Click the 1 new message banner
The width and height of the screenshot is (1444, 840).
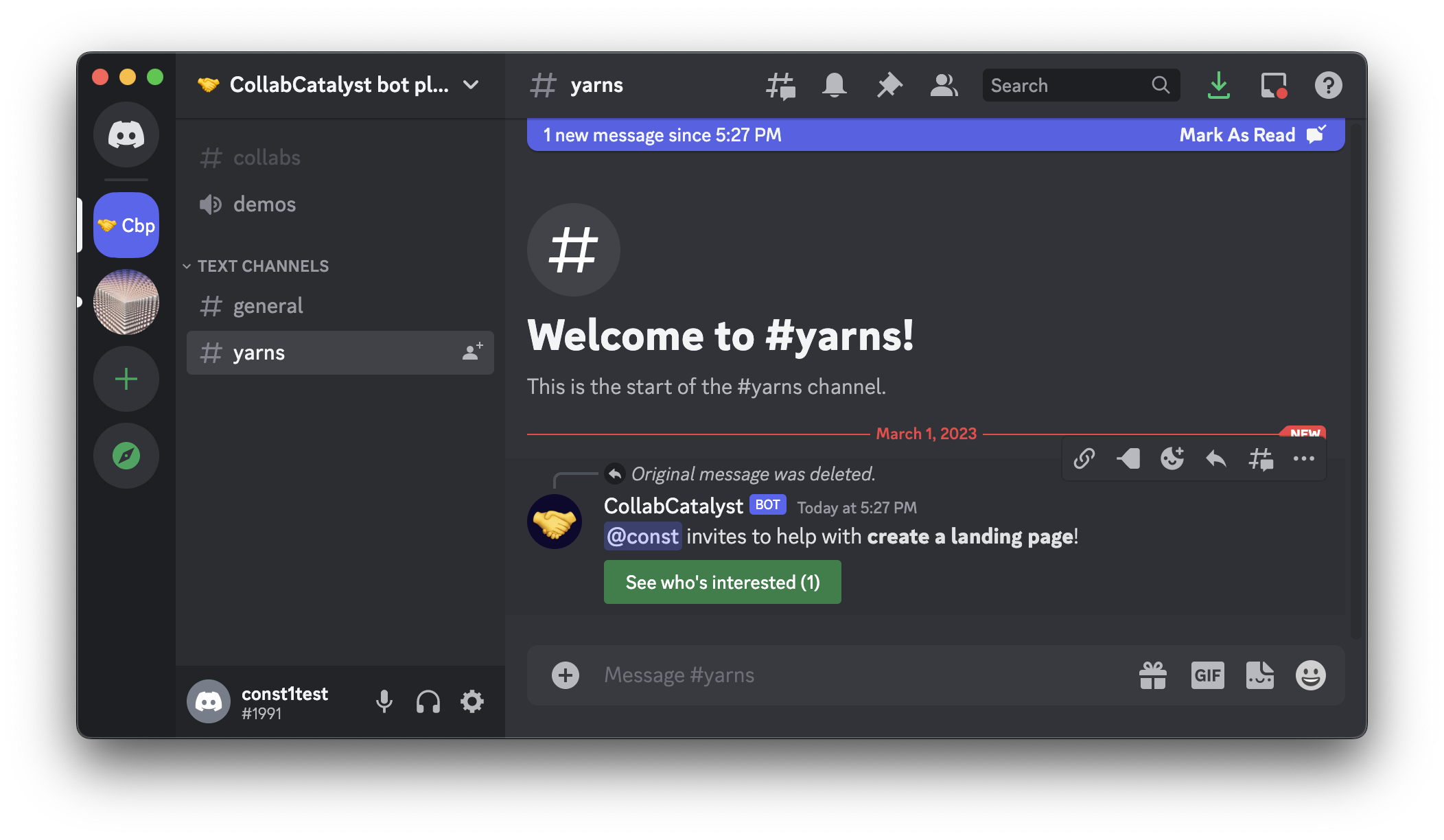936,135
